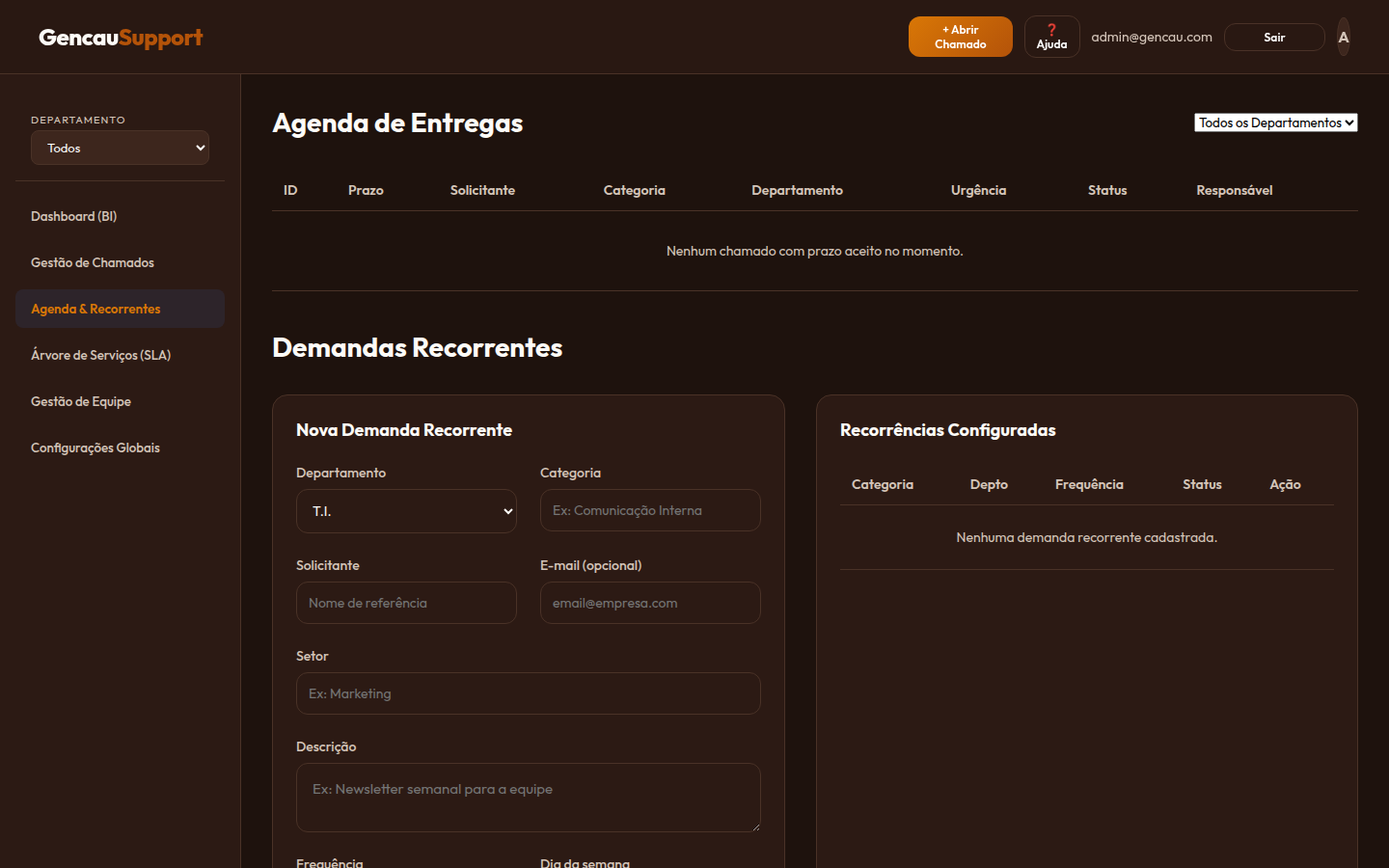Focus the Setor 'Ex: Marketing' field

pyautogui.click(x=529, y=693)
